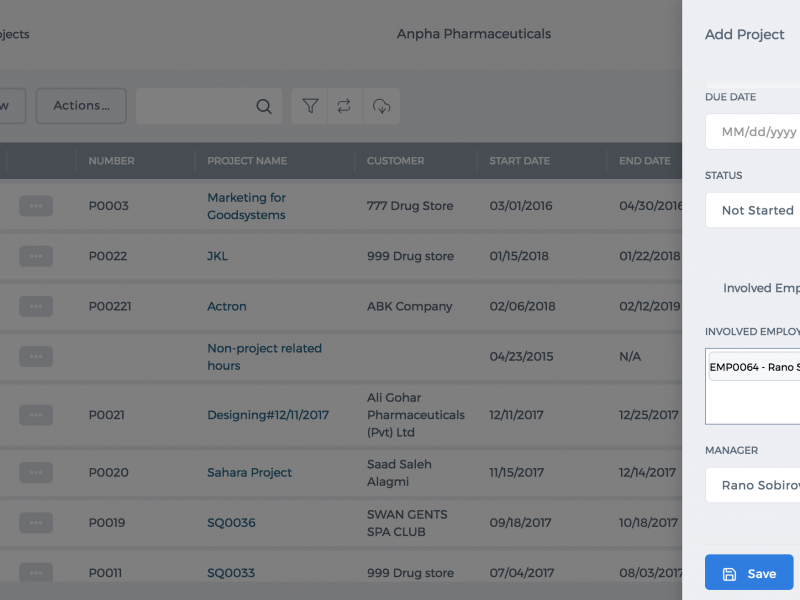800x600 pixels.
Task: Click start date 03/01/2016
Action: tap(521, 206)
